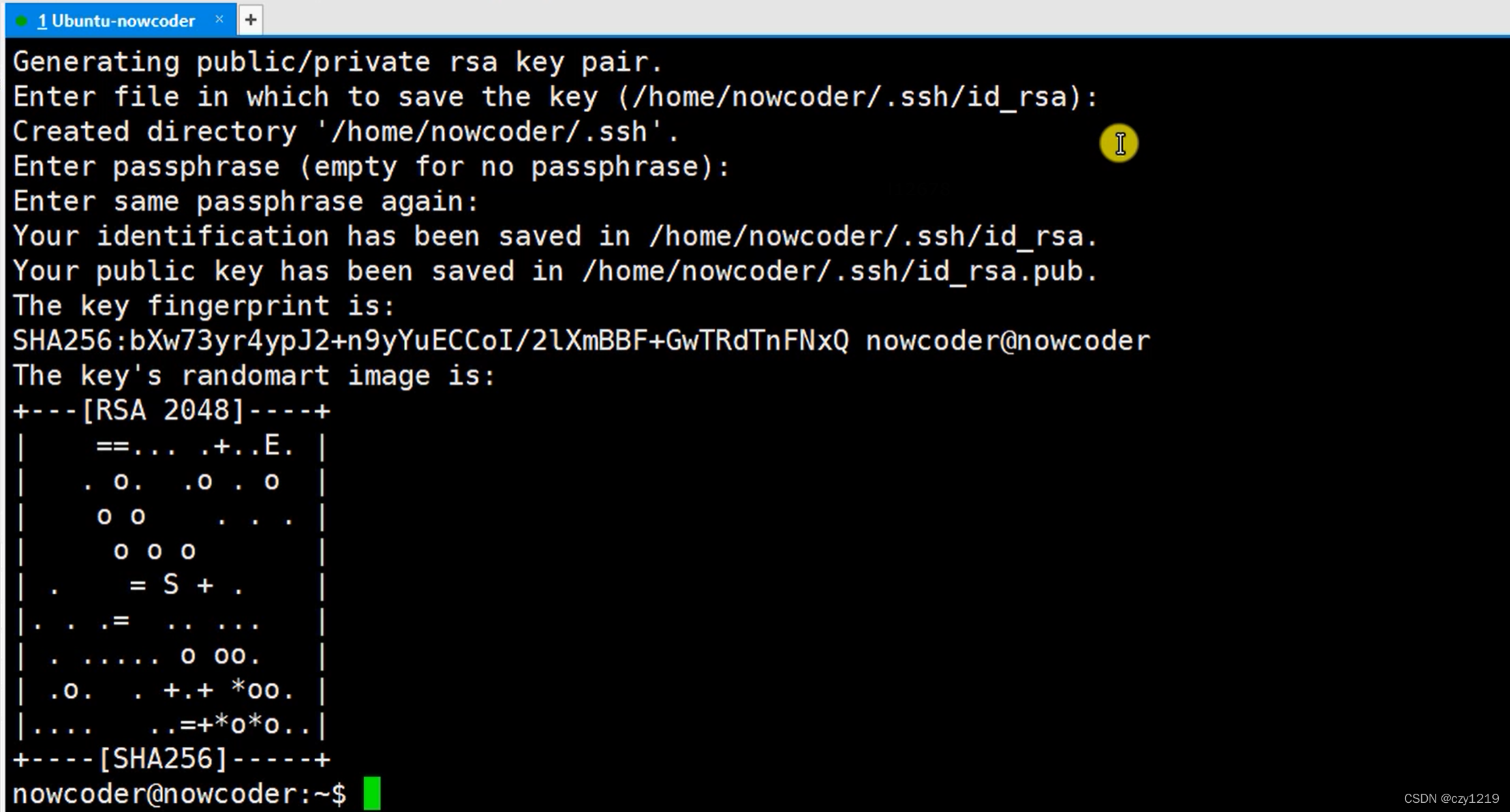Click the CSDN @czy1219 watermark
The image size is (1510, 812).
point(1451,798)
